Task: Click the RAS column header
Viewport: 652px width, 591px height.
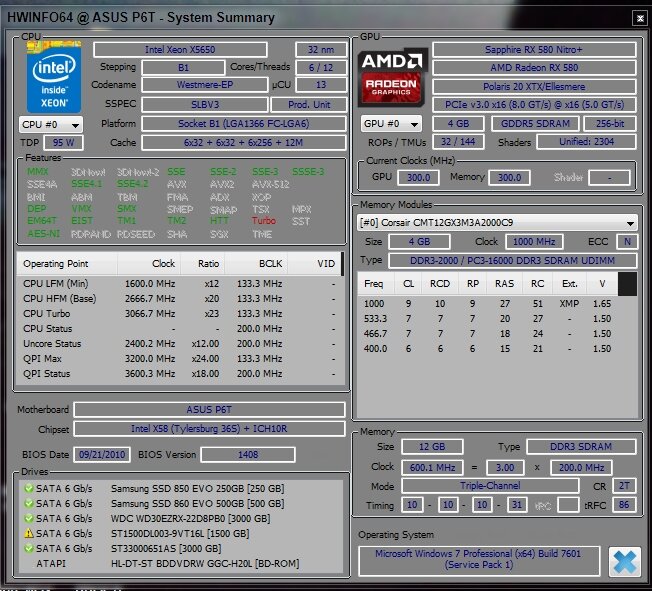Action: pyautogui.click(x=504, y=284)
